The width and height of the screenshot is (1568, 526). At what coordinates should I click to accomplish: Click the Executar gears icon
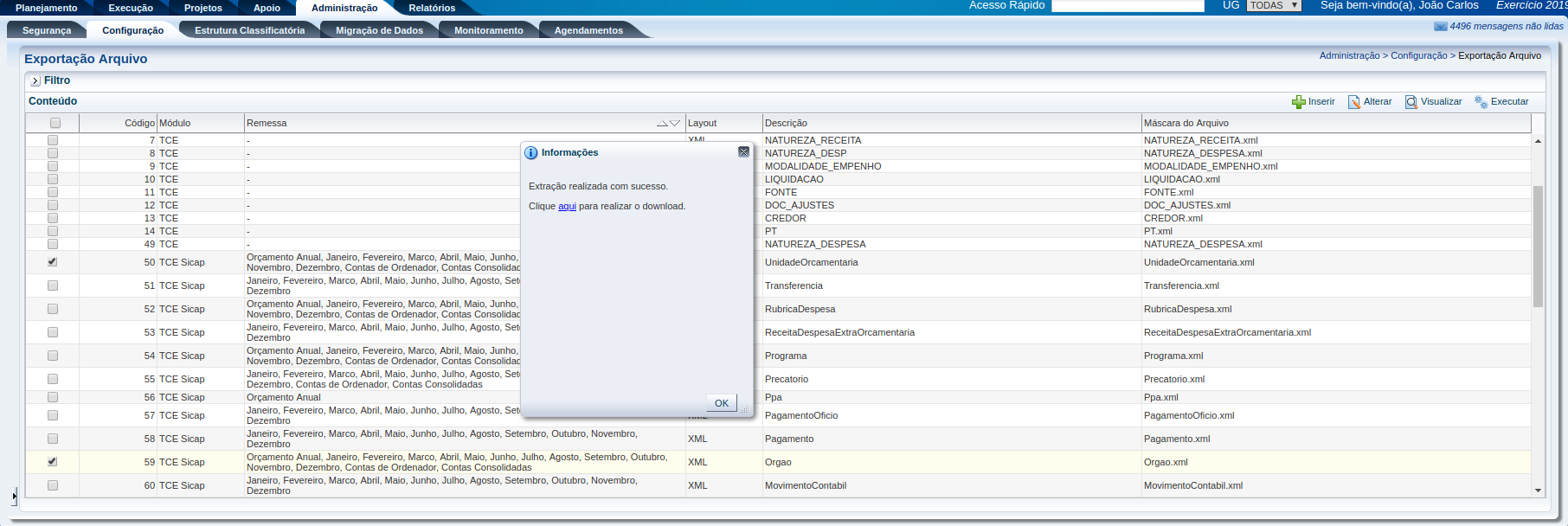(1481, 102)
